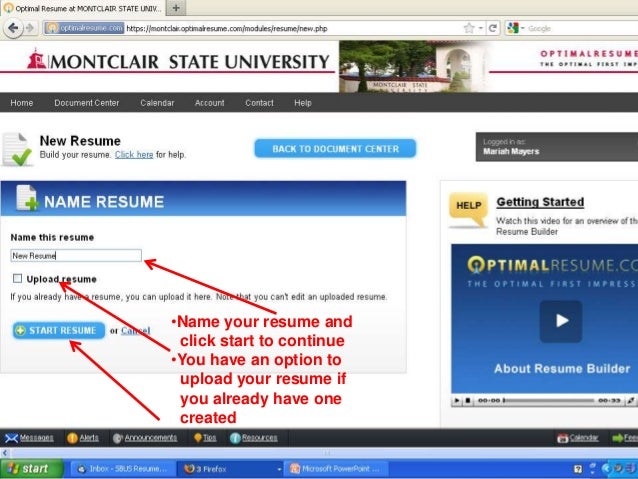Viewport: 638px width, 479px height.
Task: Follow the 'Click here' help link
Action: 134,155
